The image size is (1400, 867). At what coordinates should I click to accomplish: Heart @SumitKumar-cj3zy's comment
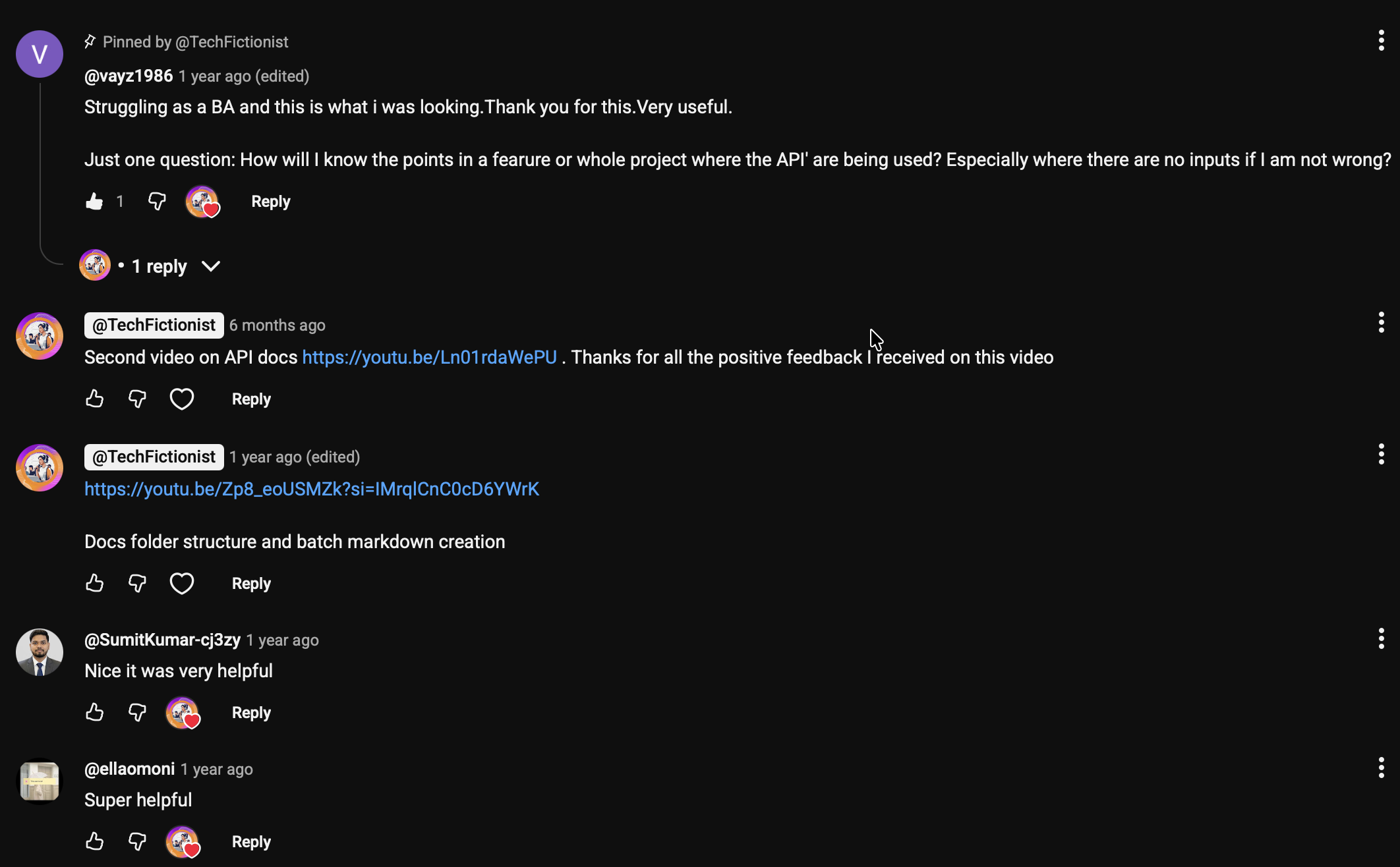[183, 712]
